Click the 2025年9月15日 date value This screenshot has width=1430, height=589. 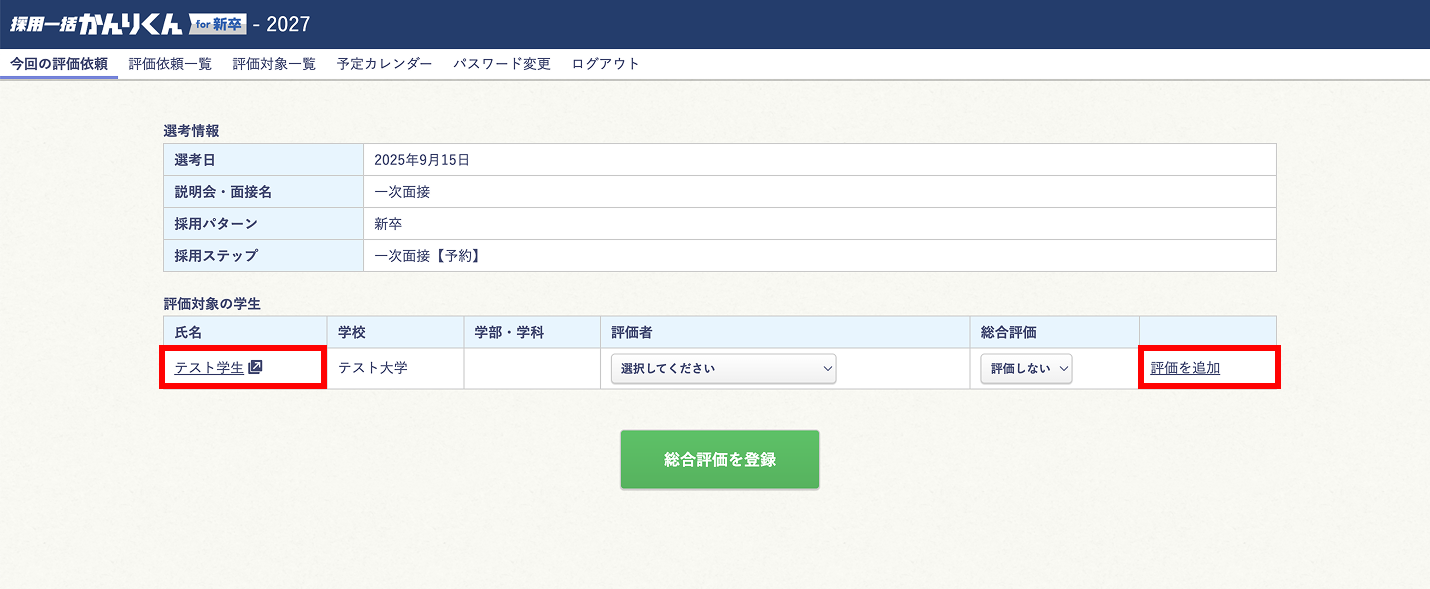pyautogui.click(x=421, y=160)
